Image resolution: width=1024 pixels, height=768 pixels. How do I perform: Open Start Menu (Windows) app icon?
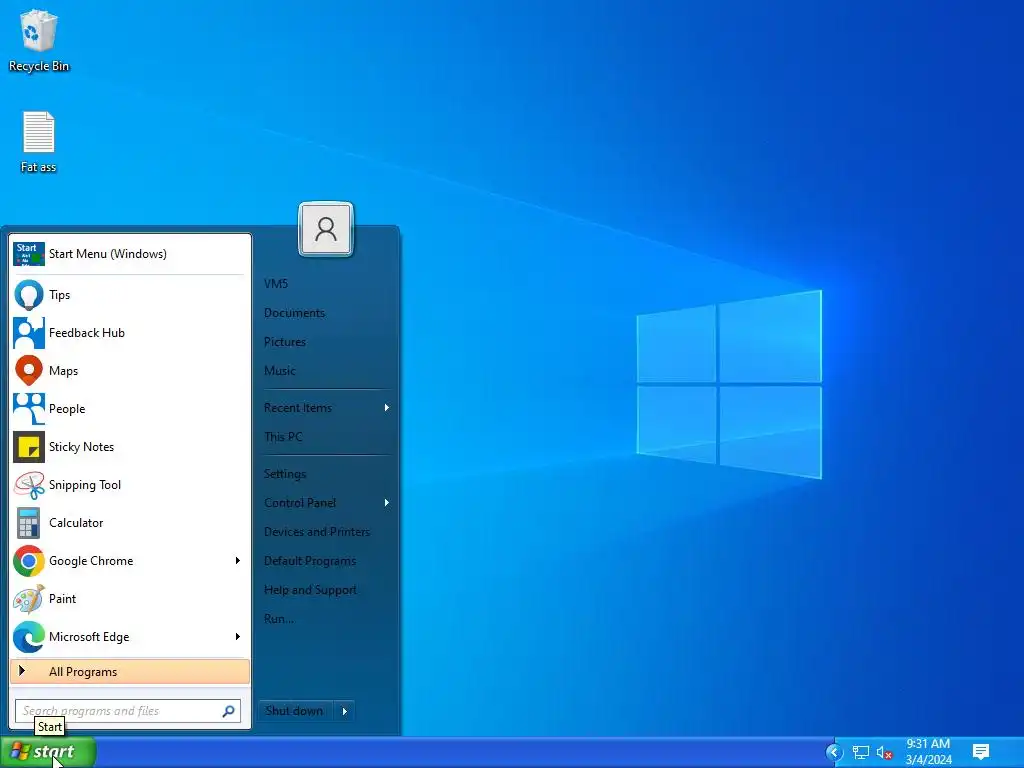29,254
